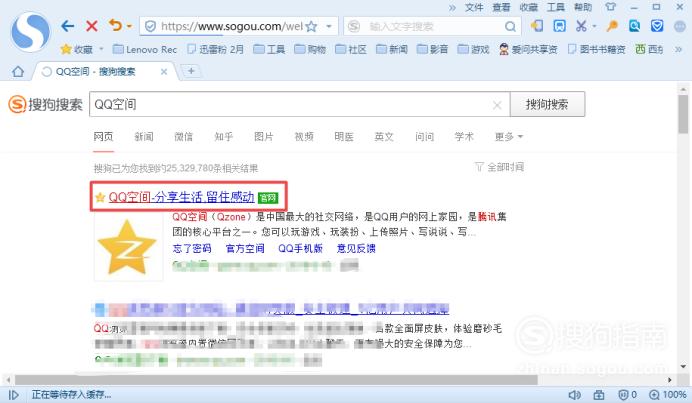Open the blue shield security icon
Screen dimensions: 692x403
657,26
